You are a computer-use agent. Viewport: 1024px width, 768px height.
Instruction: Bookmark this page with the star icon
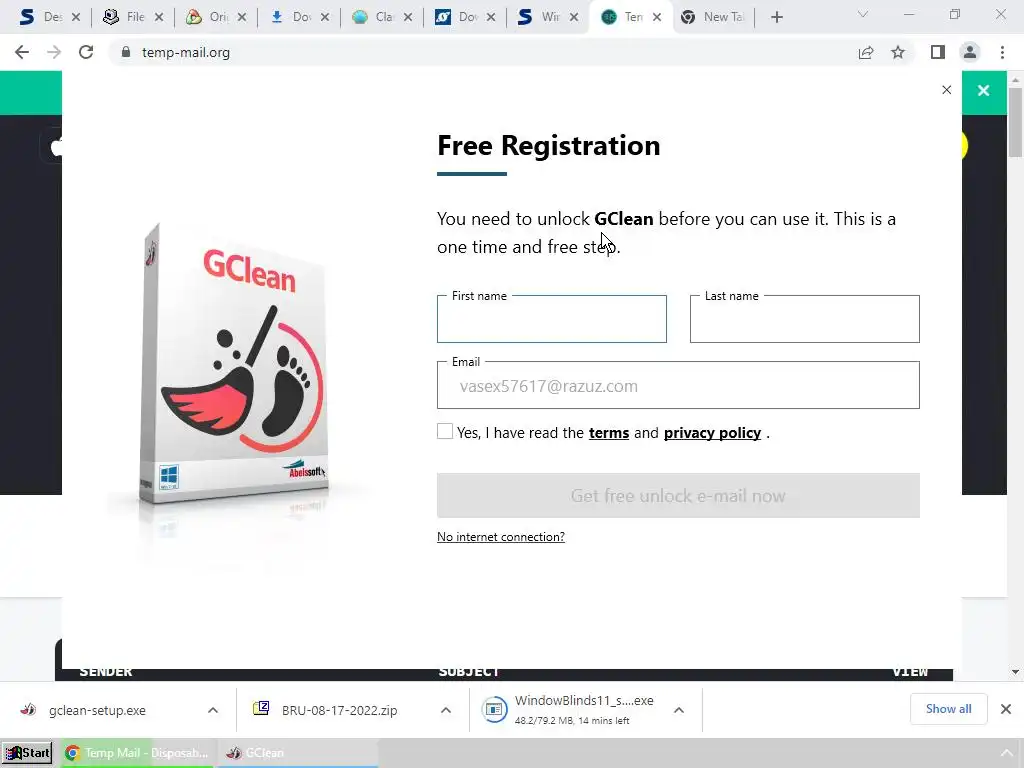point(898,52)
